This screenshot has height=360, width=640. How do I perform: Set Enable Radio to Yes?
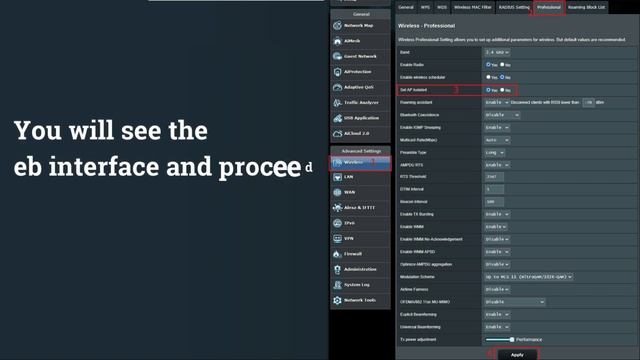[x=488, y=64]
